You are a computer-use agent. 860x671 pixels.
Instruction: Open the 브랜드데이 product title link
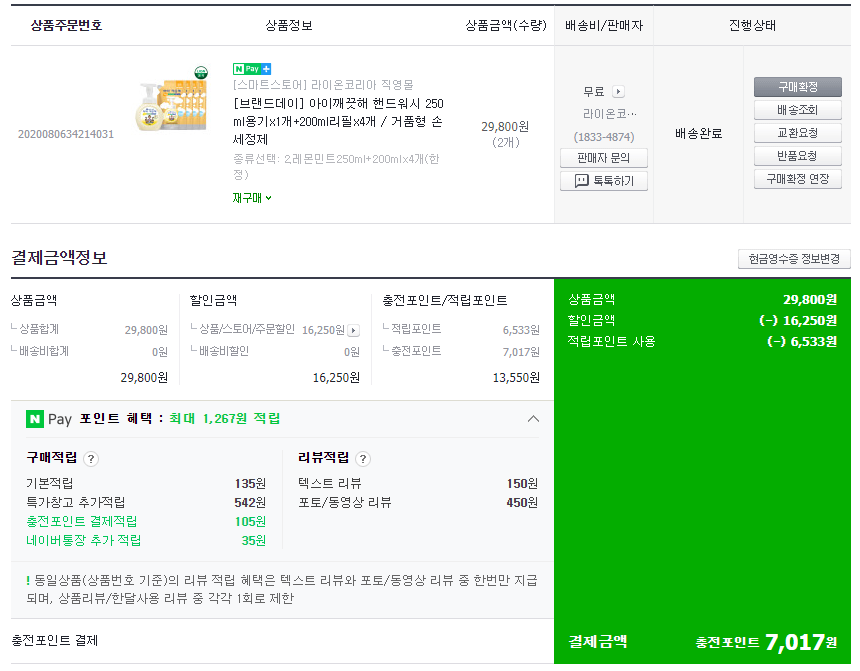pos(338,121)
